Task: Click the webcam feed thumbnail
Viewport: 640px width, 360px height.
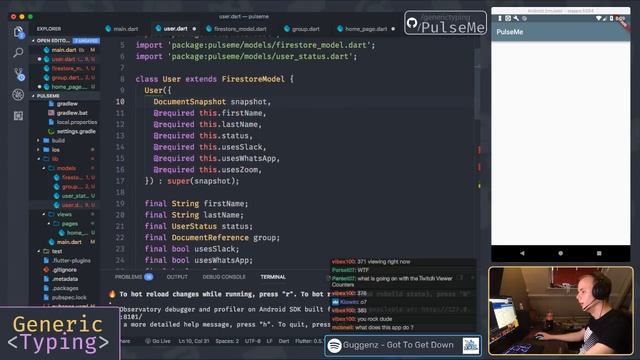Action: point(561,311)
